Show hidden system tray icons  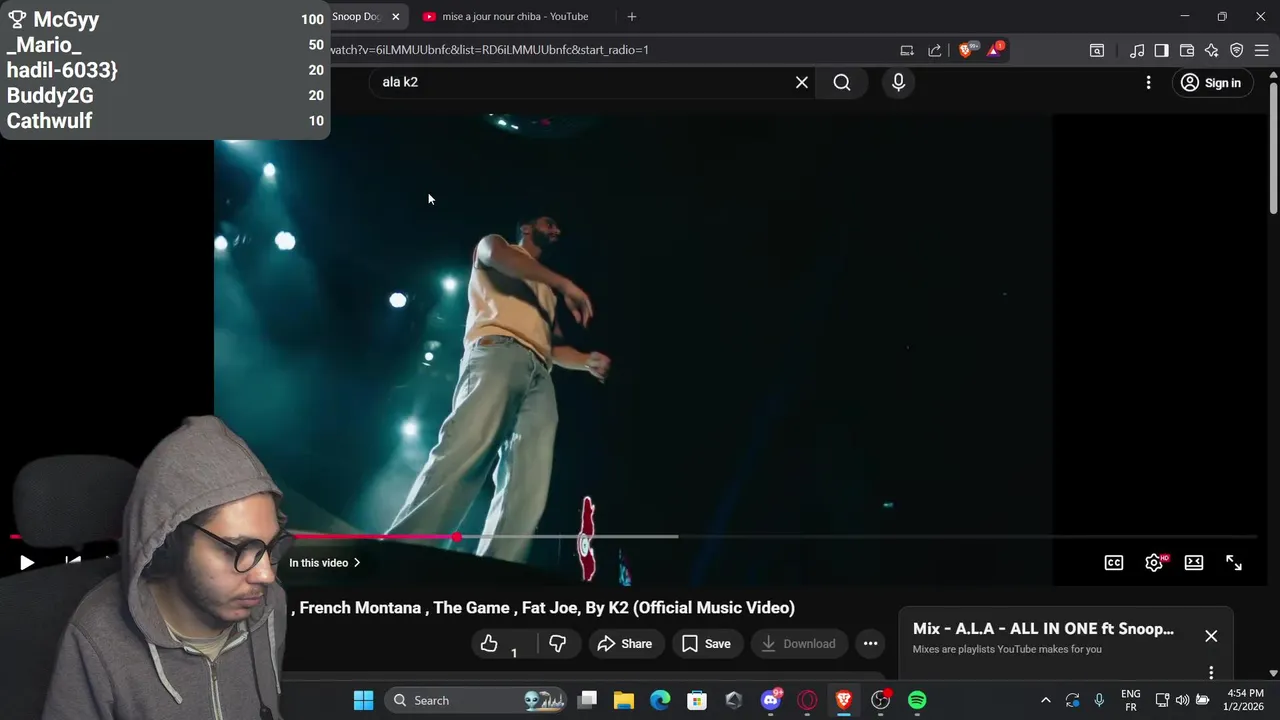(1046, 700)
